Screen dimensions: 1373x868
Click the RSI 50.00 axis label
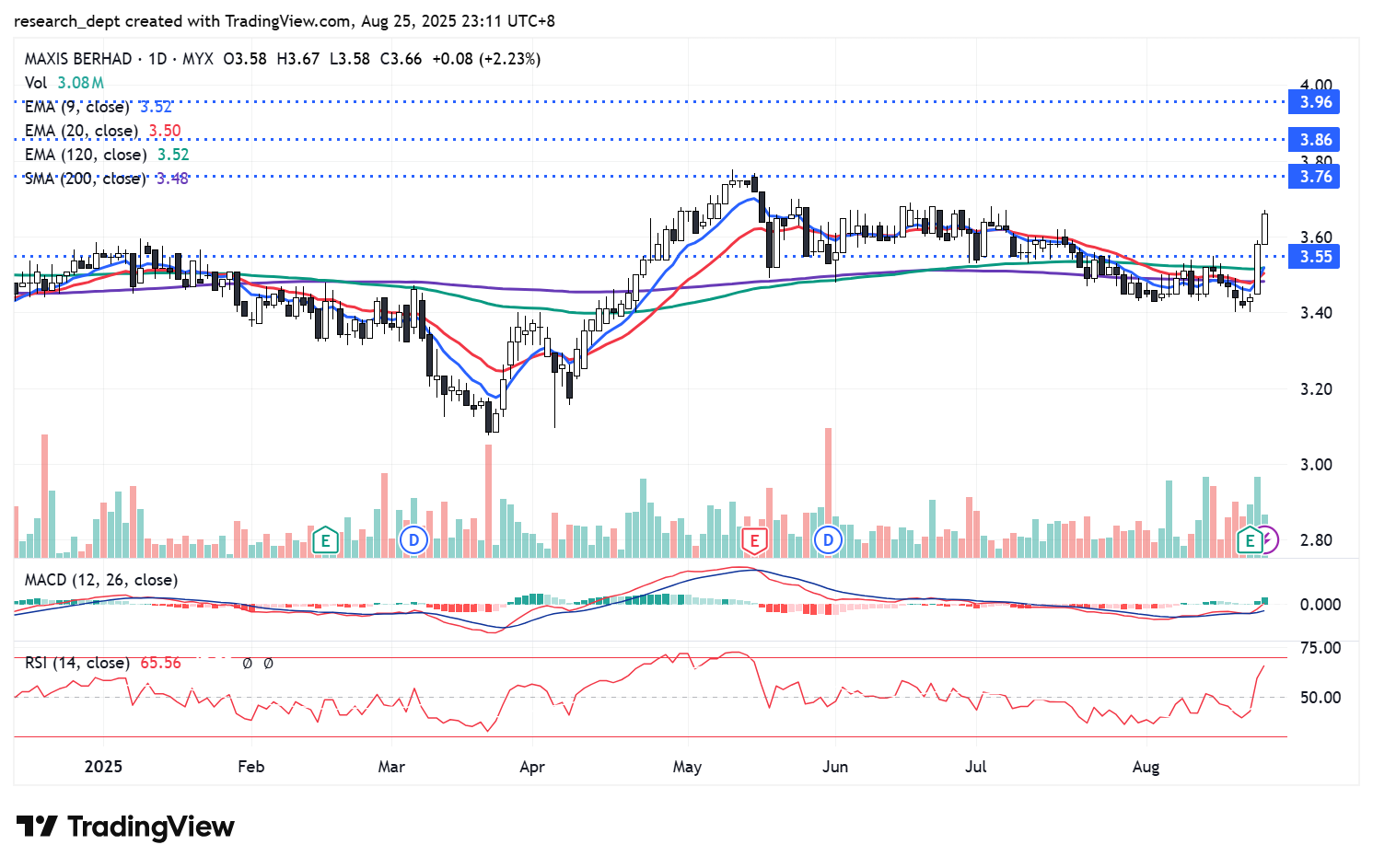[x=1320, y=697]
